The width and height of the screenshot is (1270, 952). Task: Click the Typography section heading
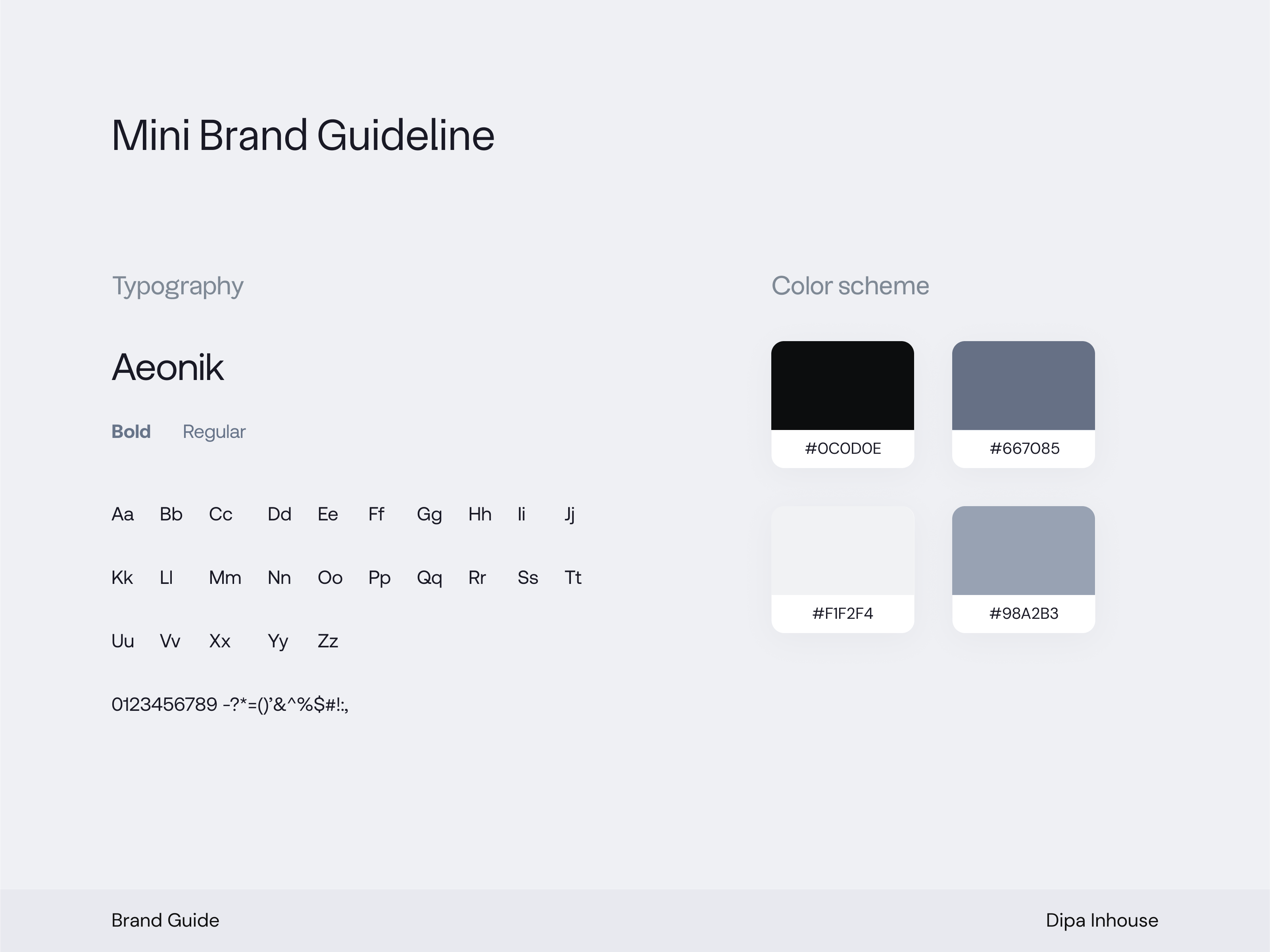177,286
